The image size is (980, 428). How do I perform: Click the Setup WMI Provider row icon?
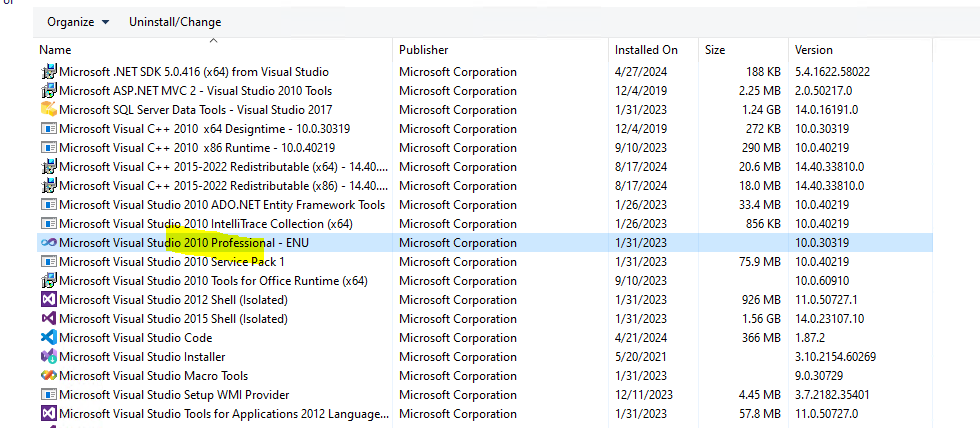(48, 395)
